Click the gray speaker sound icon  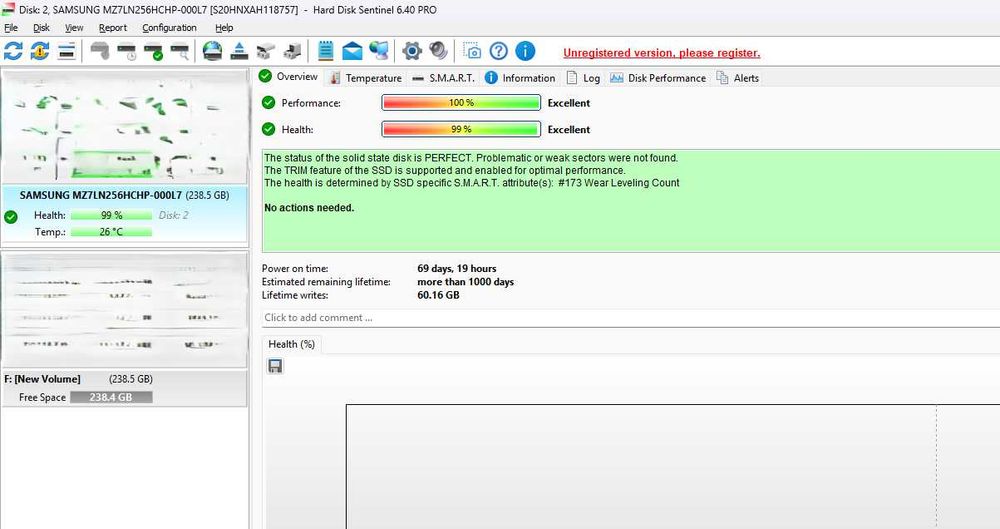[438, 51]
